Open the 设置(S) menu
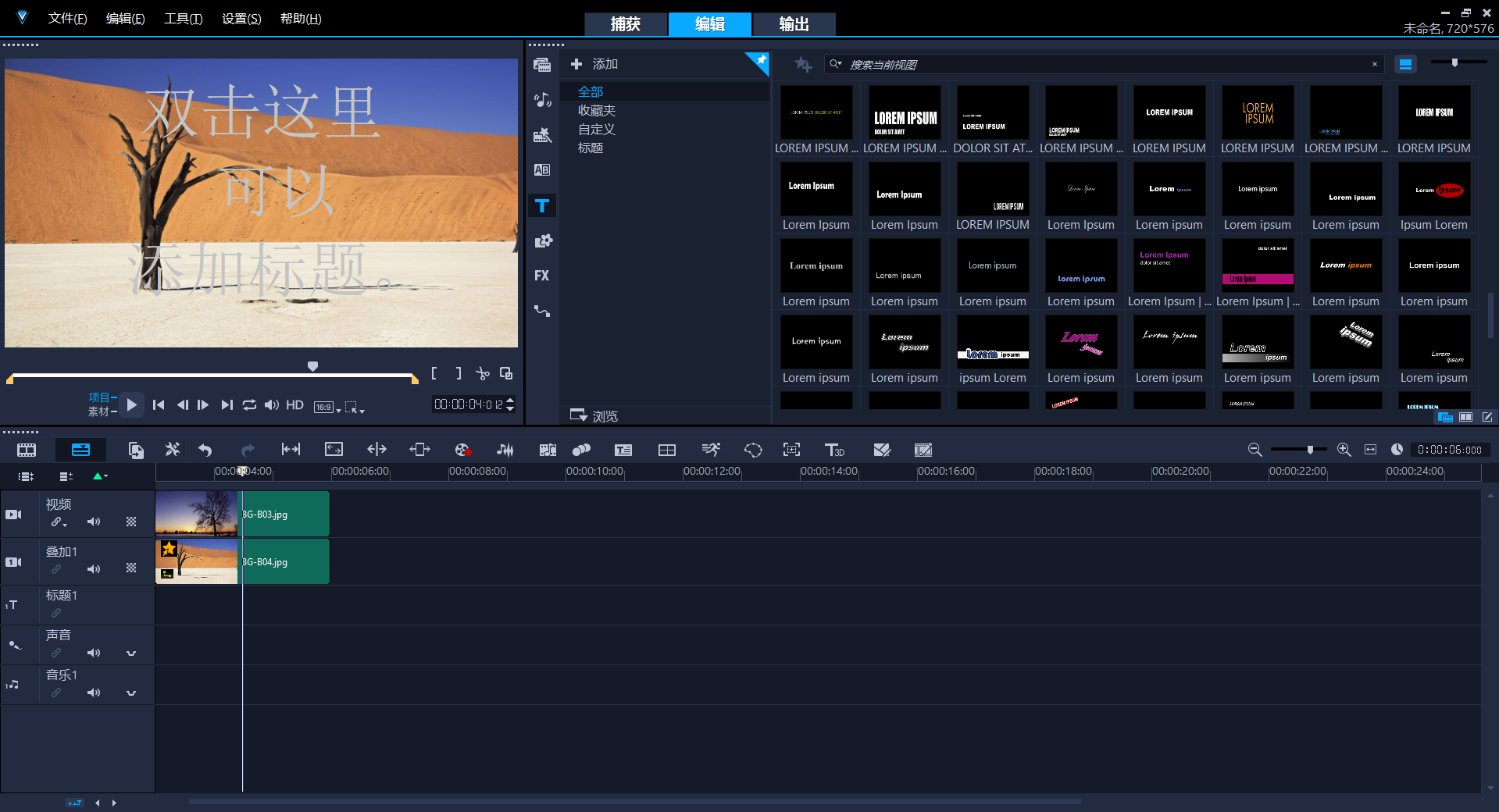Screen dimensions: 1499x812 241,18
